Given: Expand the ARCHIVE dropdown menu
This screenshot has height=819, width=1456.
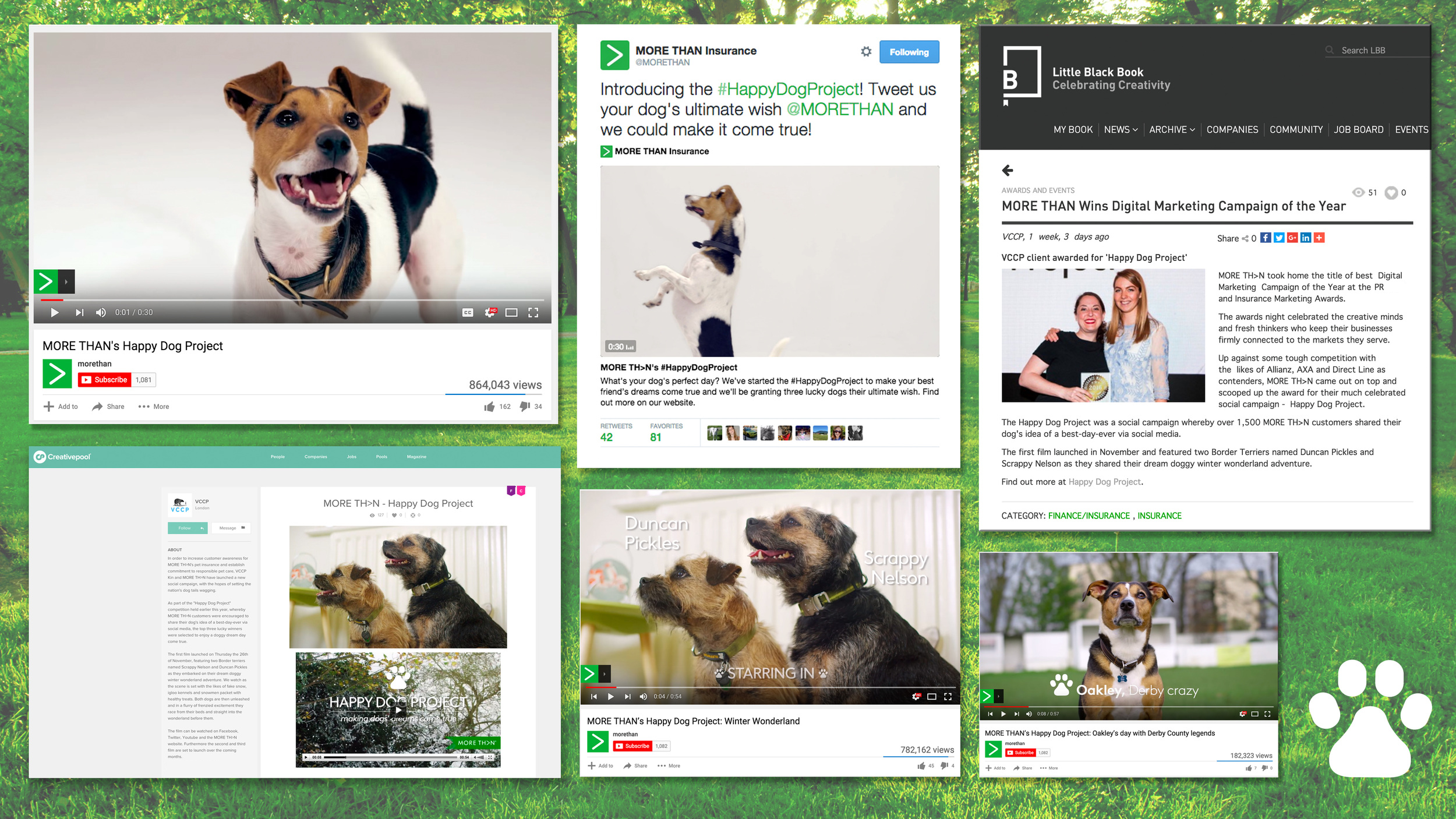Looking at the screenshot, I should tap(1172, 129).
